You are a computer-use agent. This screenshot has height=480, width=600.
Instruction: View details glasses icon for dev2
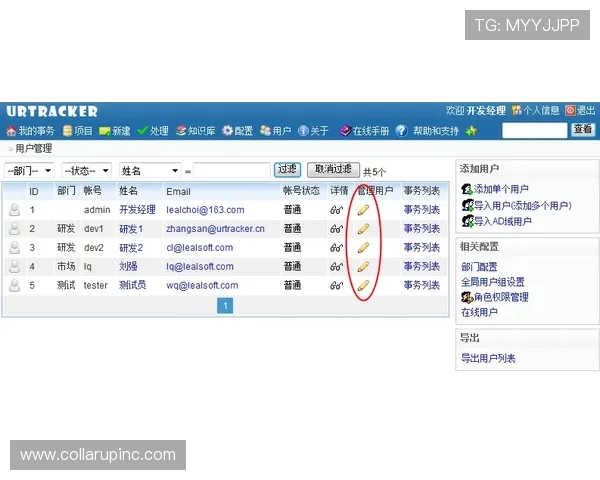[336, 248]
